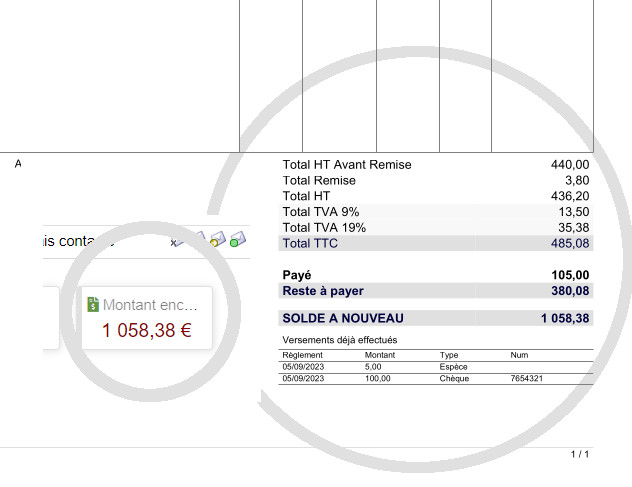Select the 436,20 amount
632x487 pixels.
pos(570,196)
